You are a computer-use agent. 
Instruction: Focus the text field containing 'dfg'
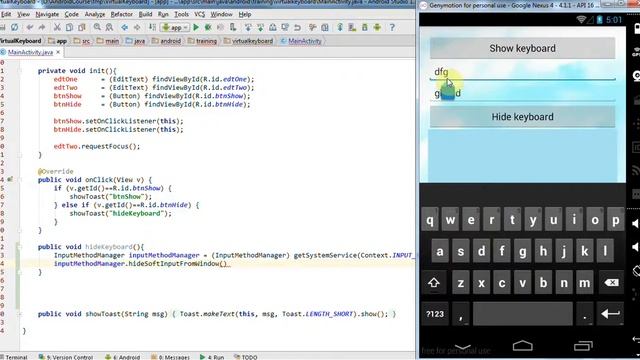pos(522,72)
